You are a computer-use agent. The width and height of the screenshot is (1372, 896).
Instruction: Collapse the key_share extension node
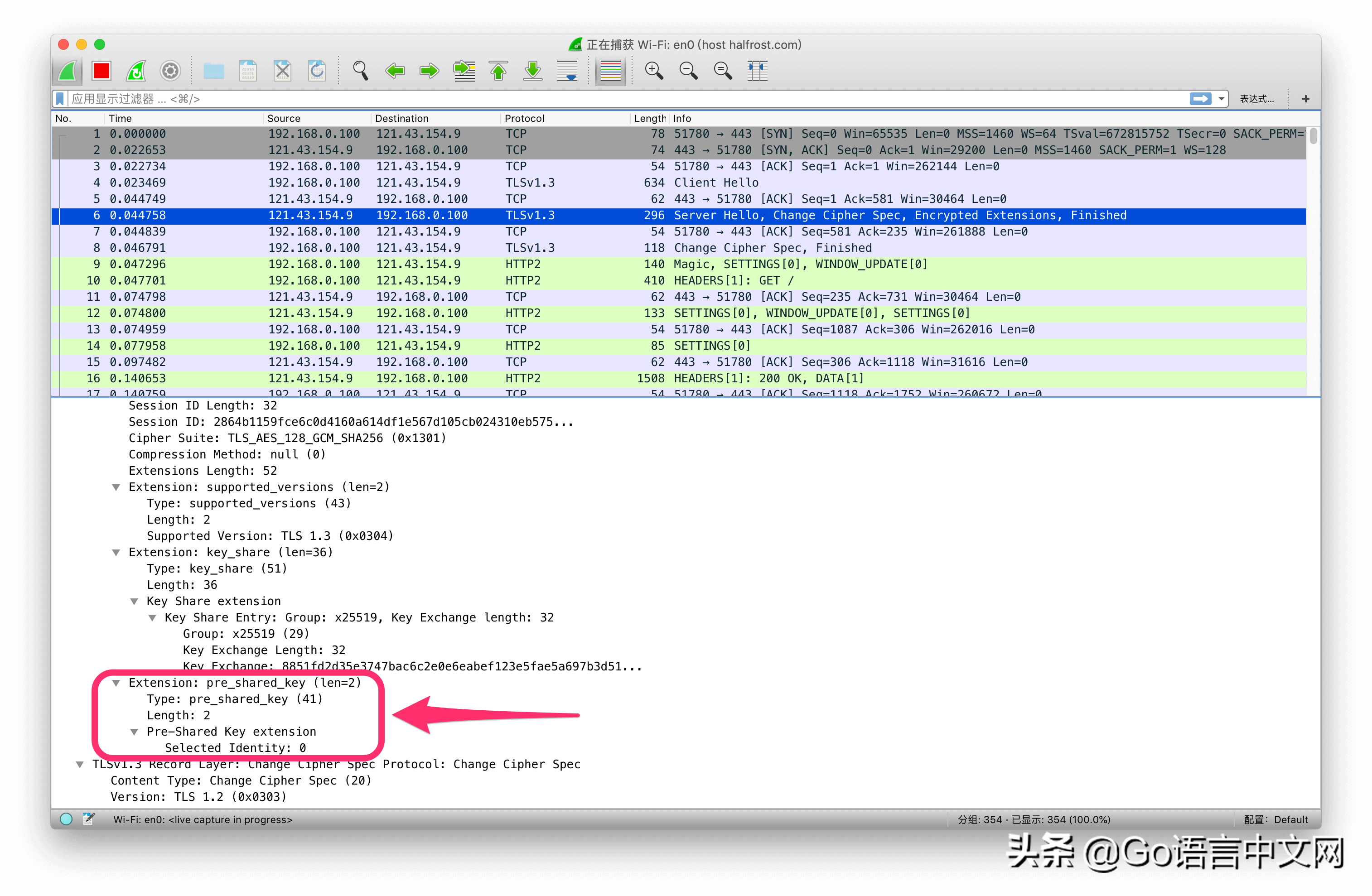pyautogui.click(x=116, y=553)
